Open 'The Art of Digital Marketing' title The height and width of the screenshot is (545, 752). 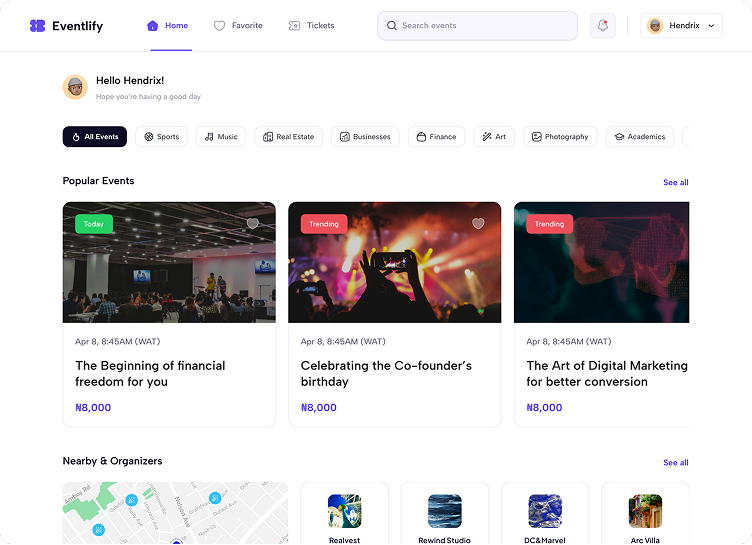(607, 374)
